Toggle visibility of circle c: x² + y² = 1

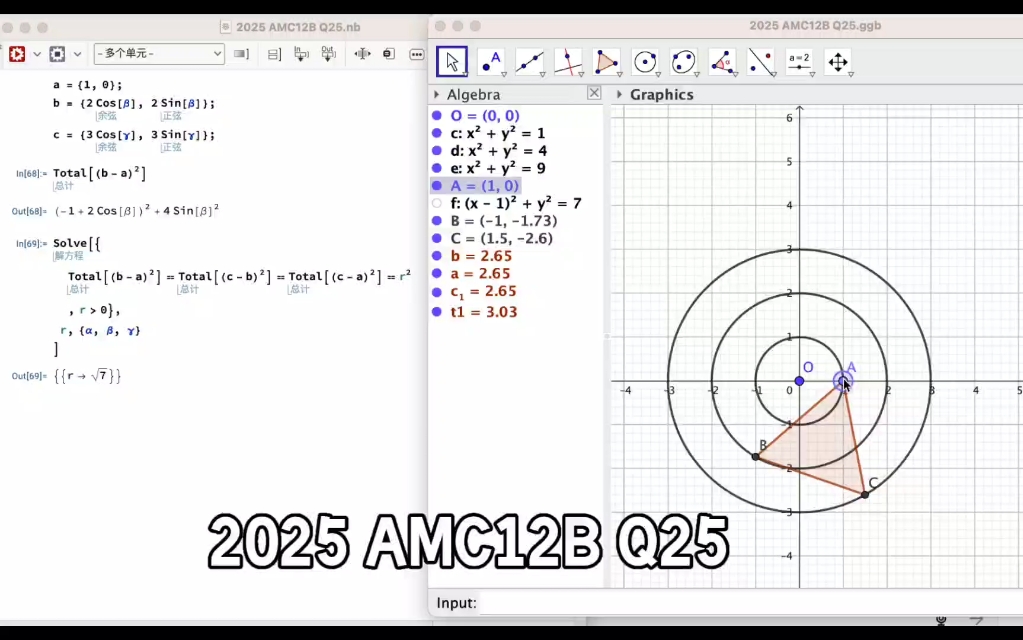point(437,133)
